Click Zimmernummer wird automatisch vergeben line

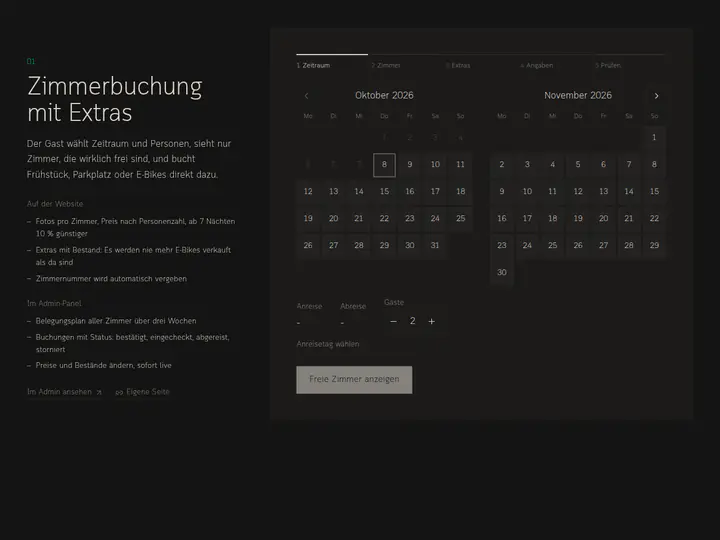[x=111, y=279]
